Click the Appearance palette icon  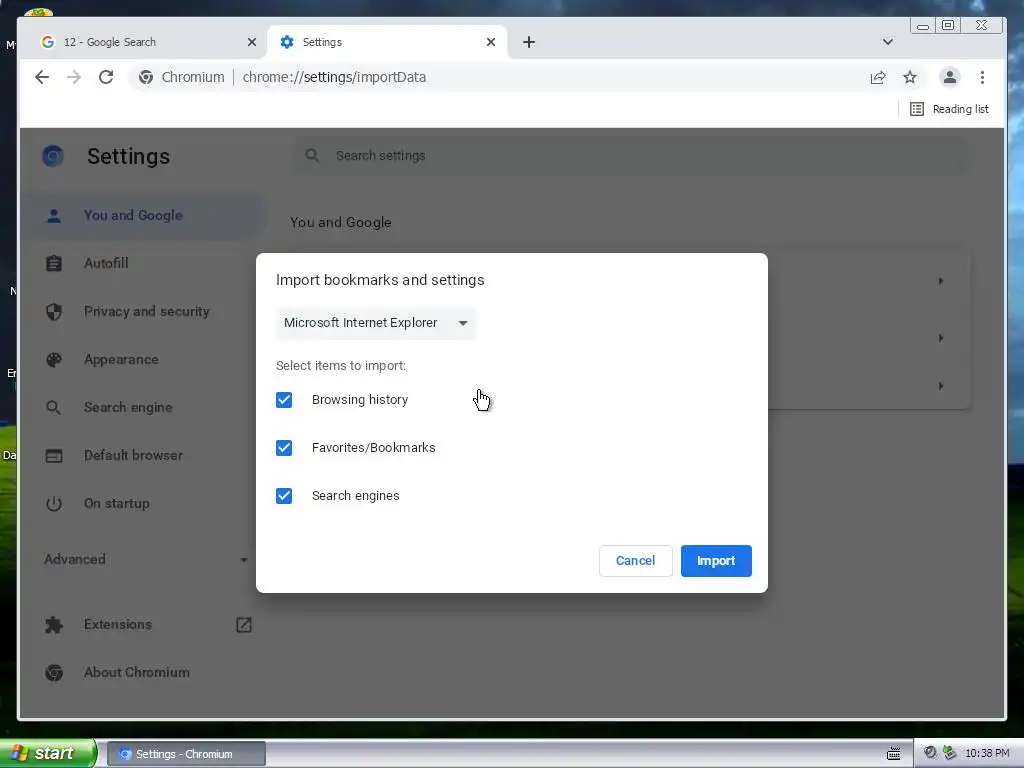tap(54, 360)
